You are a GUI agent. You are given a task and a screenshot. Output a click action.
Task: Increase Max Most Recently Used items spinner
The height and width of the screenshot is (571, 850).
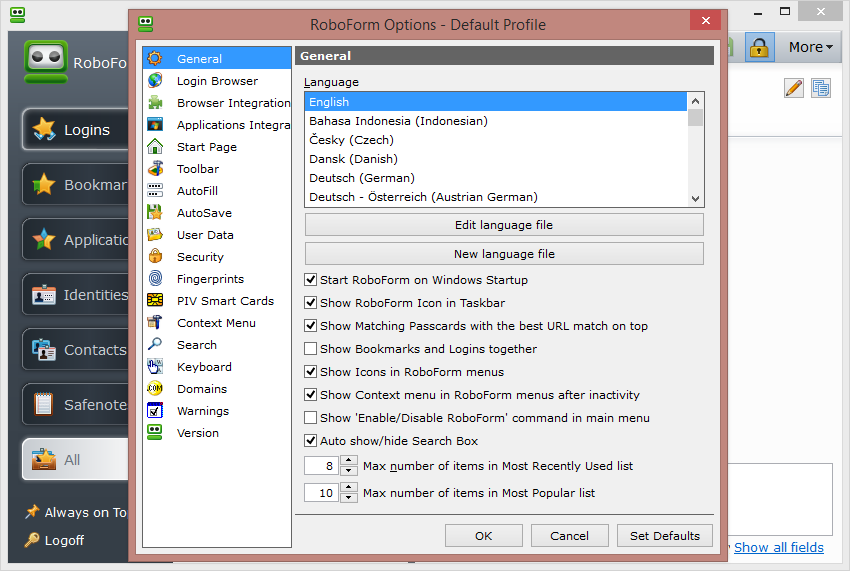tap(349, 461)
